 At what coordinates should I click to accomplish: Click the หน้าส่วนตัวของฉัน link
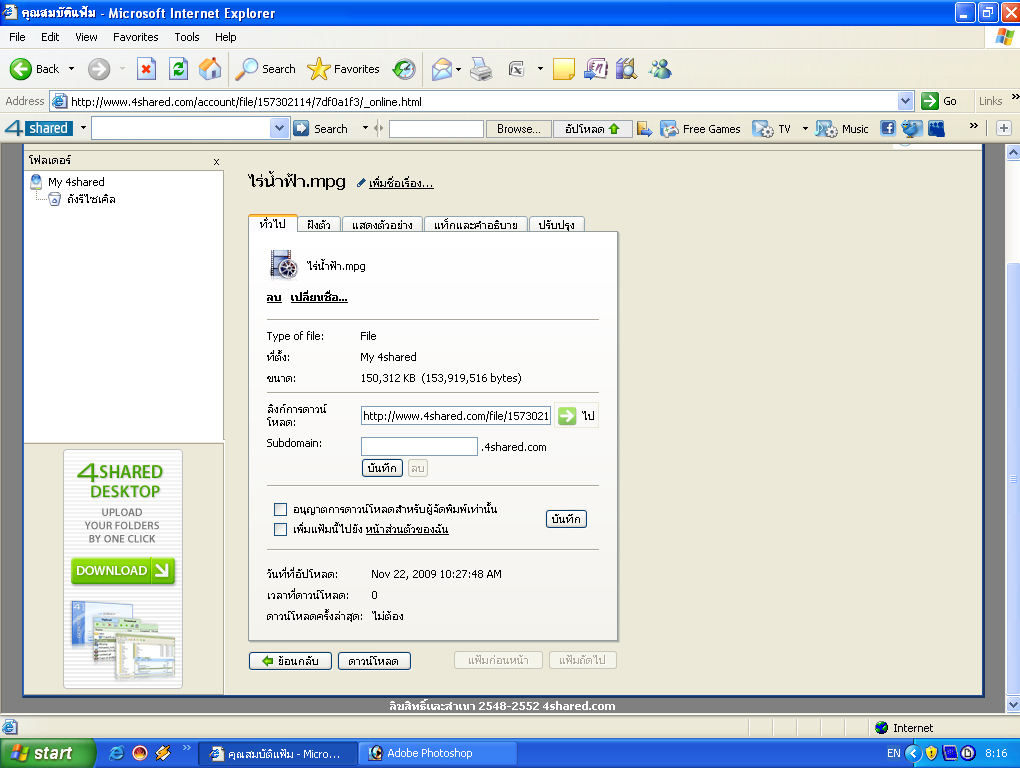[x=407, y=529]
